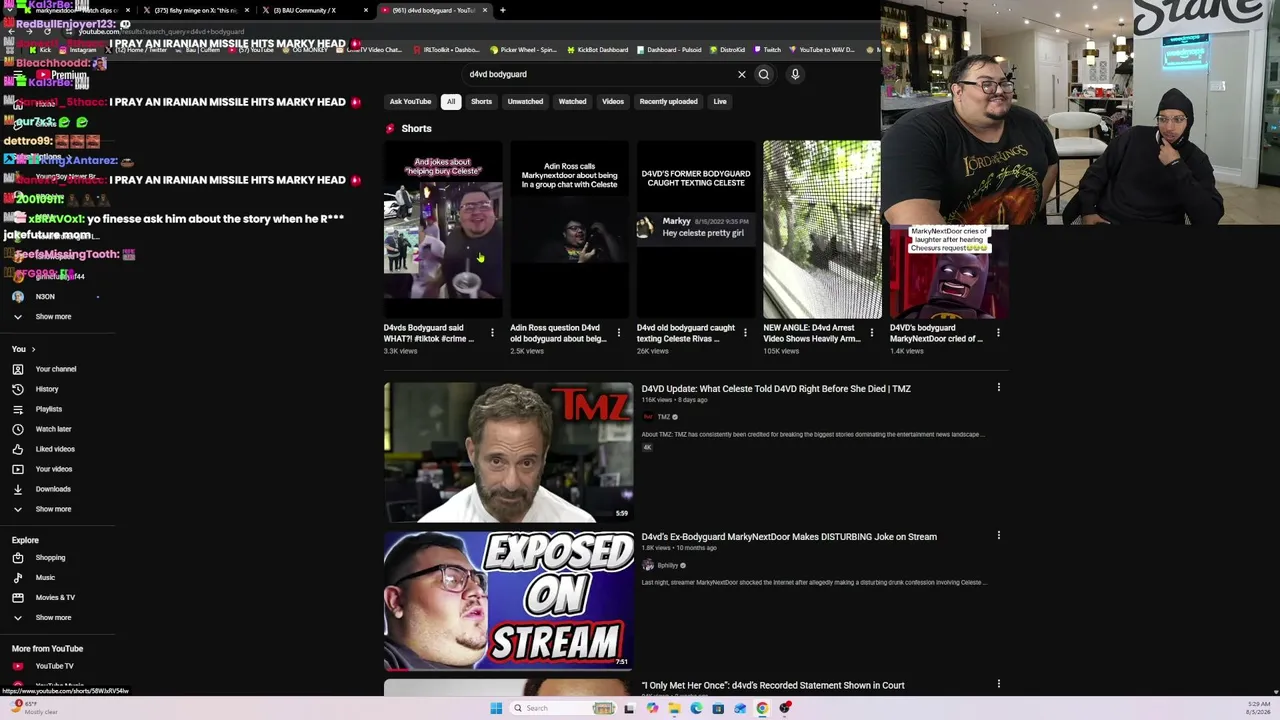Open 'NEW ANGLE: D4vd Arrest' short thumbnail
Image resolution: width=1280 pixels, height=720 pixels.
pos(822,228)
